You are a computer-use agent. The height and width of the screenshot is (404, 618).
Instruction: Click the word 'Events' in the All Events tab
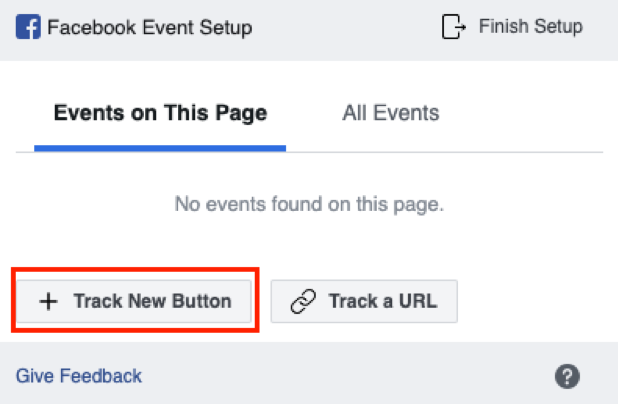pos(406,113)
